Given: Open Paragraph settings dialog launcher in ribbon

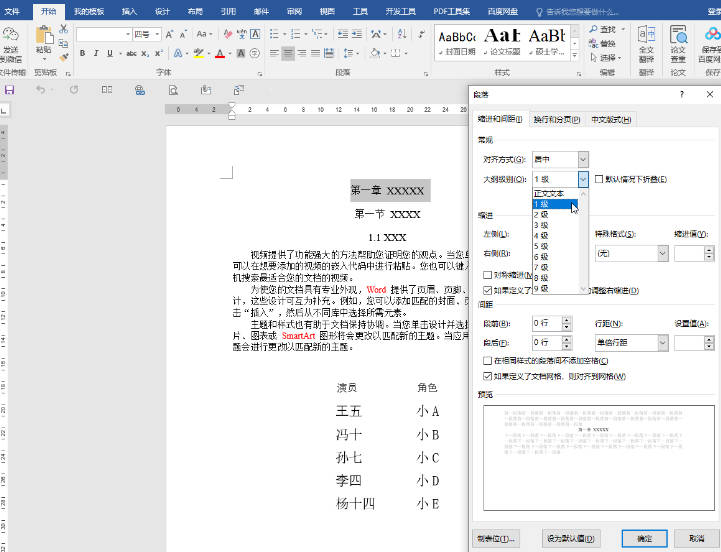Looking at the screenshot, I should click(426, 74).
